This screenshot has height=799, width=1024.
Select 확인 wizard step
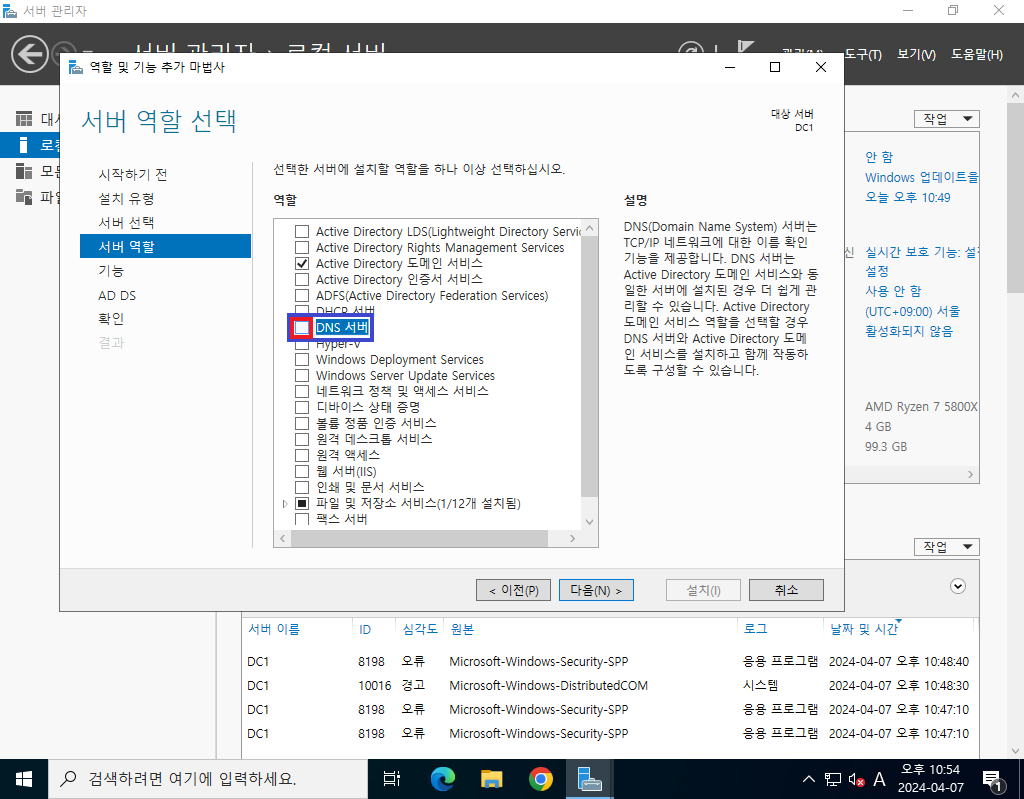(x=110, y=319)
